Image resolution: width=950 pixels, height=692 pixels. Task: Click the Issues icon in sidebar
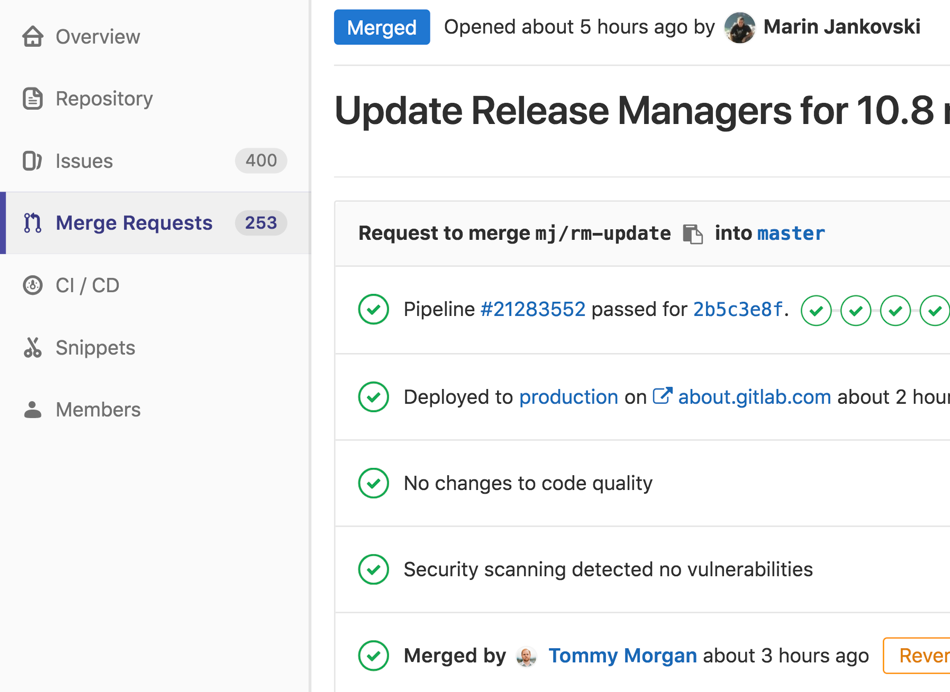32,160
